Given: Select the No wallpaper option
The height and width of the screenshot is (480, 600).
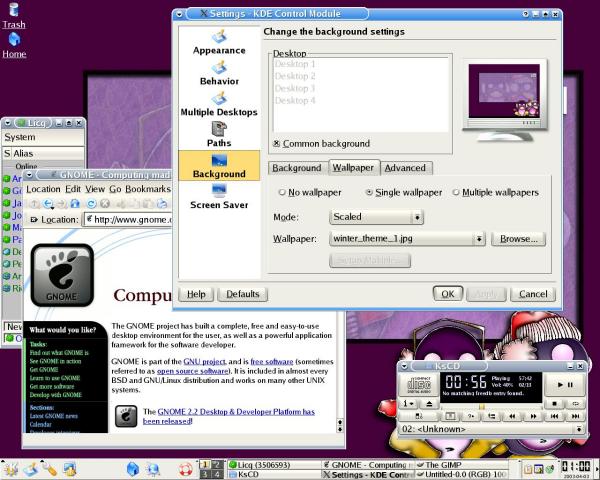Looking at the screenshot, I should click(x=281, y=192).
